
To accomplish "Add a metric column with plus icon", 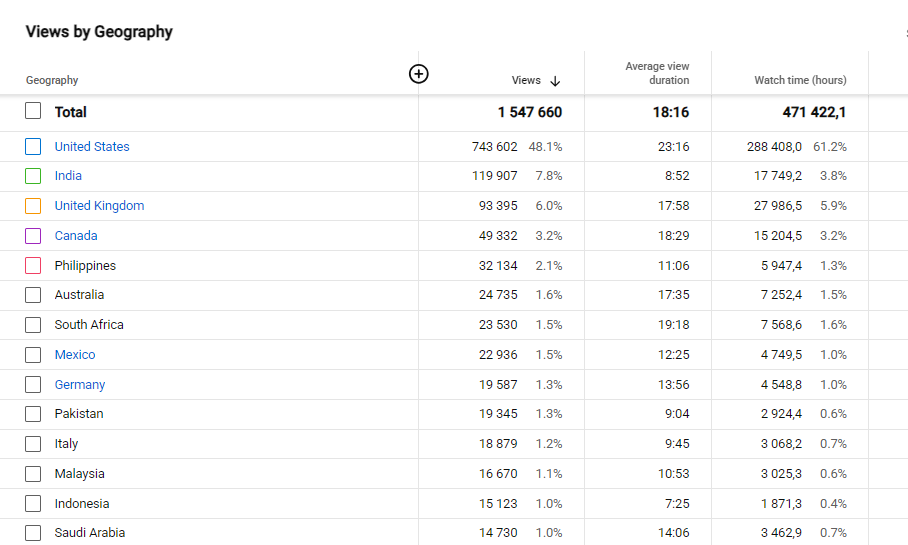I will coord(419,74).
